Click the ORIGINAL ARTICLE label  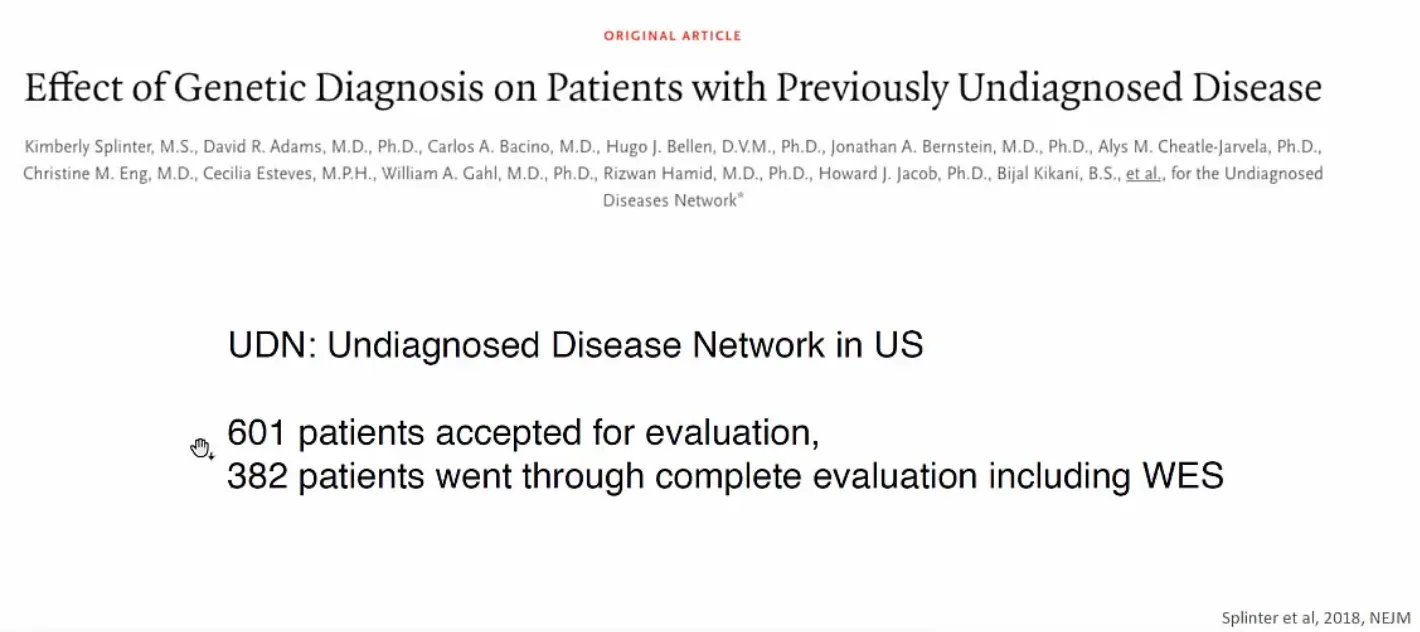tap(672, 36)
